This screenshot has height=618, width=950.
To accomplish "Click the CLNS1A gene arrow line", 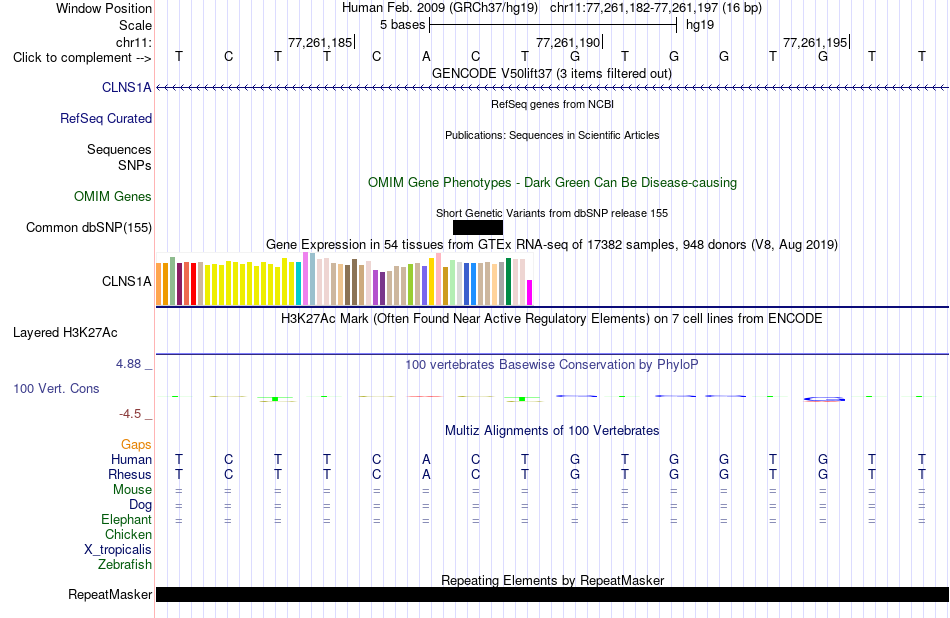I will pyautogui.click(x=552, y=88).
